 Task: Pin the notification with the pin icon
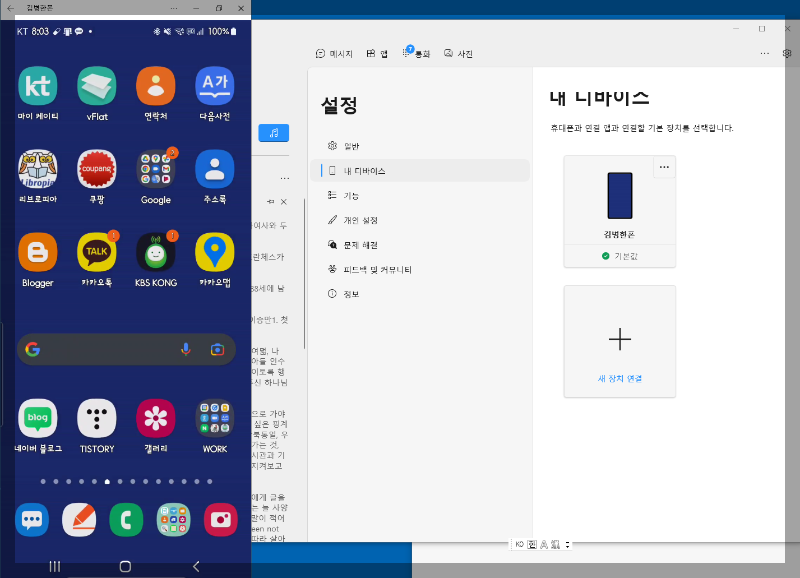(270, 202)
